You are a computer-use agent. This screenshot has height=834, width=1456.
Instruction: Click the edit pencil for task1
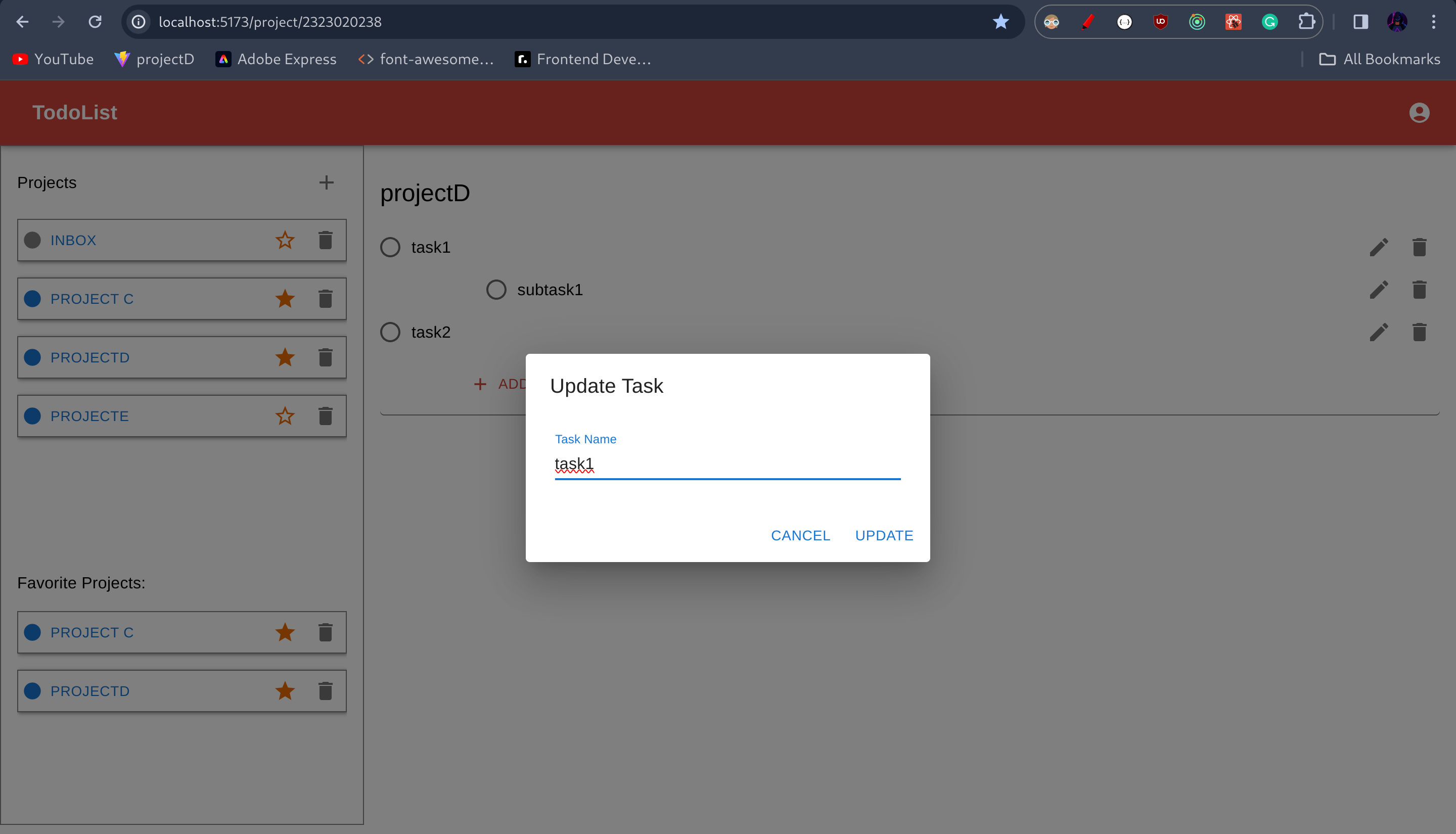pyautogui.click(x=1379, y=247)
